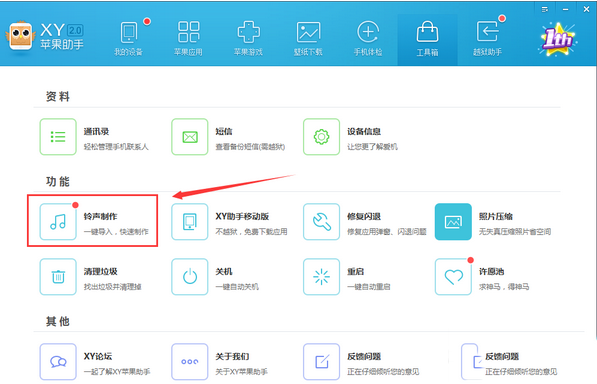
Task: Click the 找出垃圾并清理掉 description
Action: click(113, 287)
